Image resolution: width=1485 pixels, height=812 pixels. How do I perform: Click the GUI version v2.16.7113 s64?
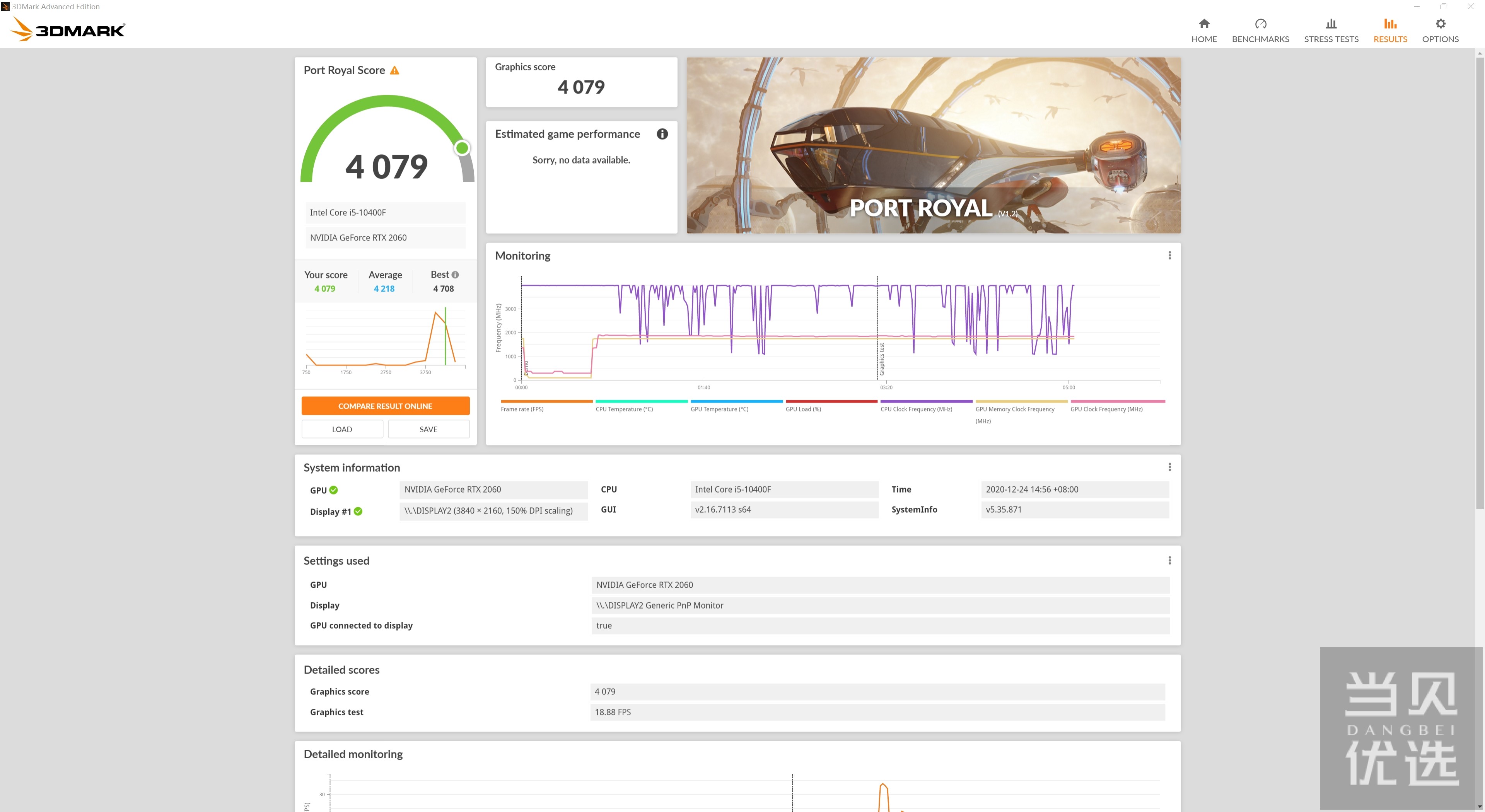(x=784, y=510)
